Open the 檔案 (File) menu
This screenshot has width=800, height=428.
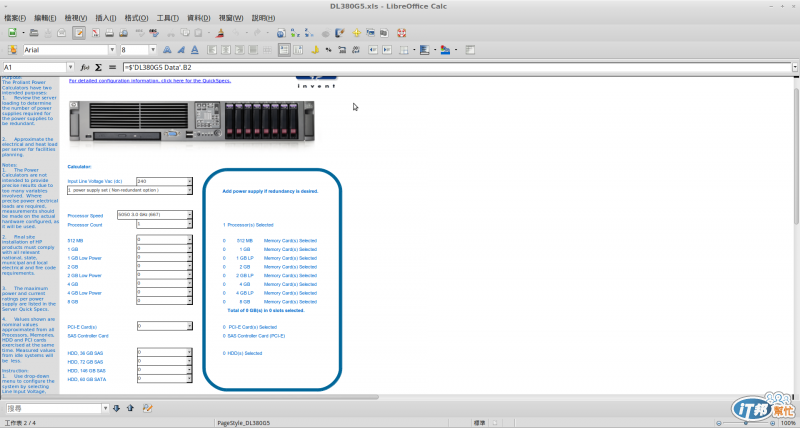point(15,18)
